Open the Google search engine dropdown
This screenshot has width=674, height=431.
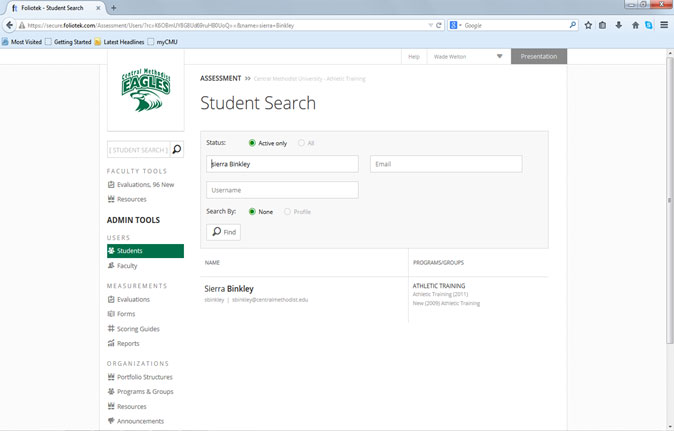pyautogui.click(x=456, y=25)
